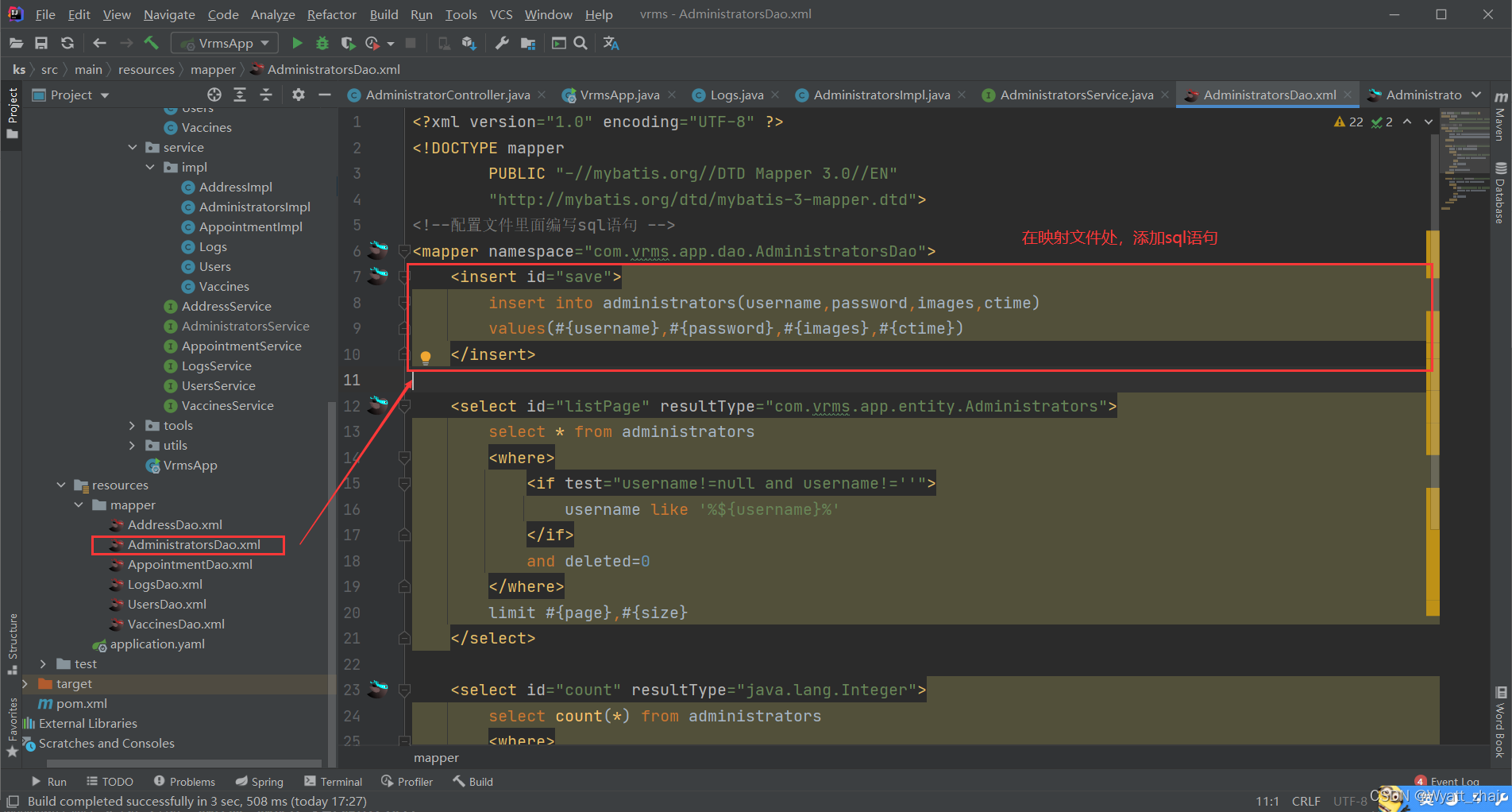Switch to AdministratorsService.java tab

(1076, 95)
